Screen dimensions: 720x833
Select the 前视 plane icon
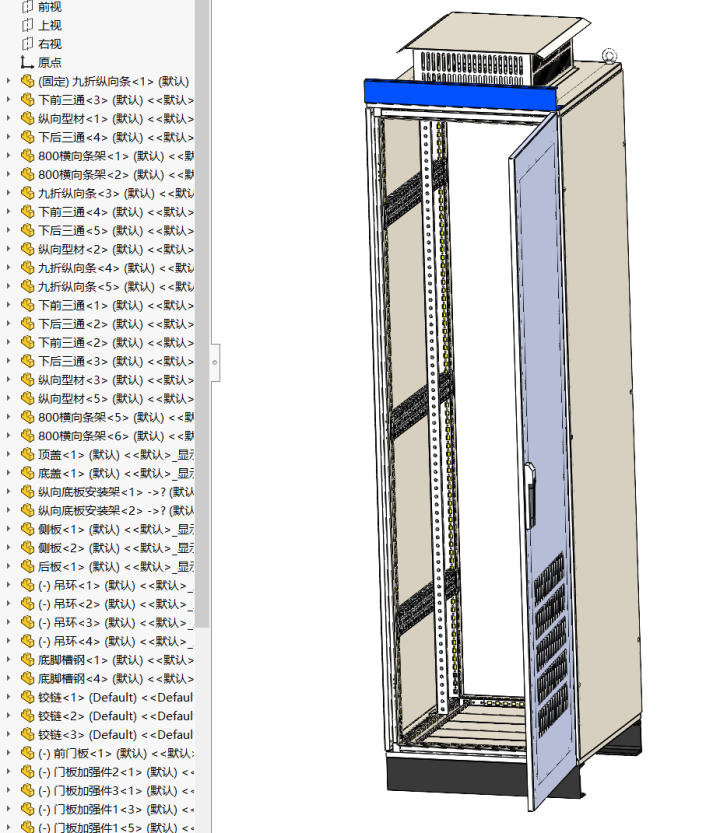28,7
